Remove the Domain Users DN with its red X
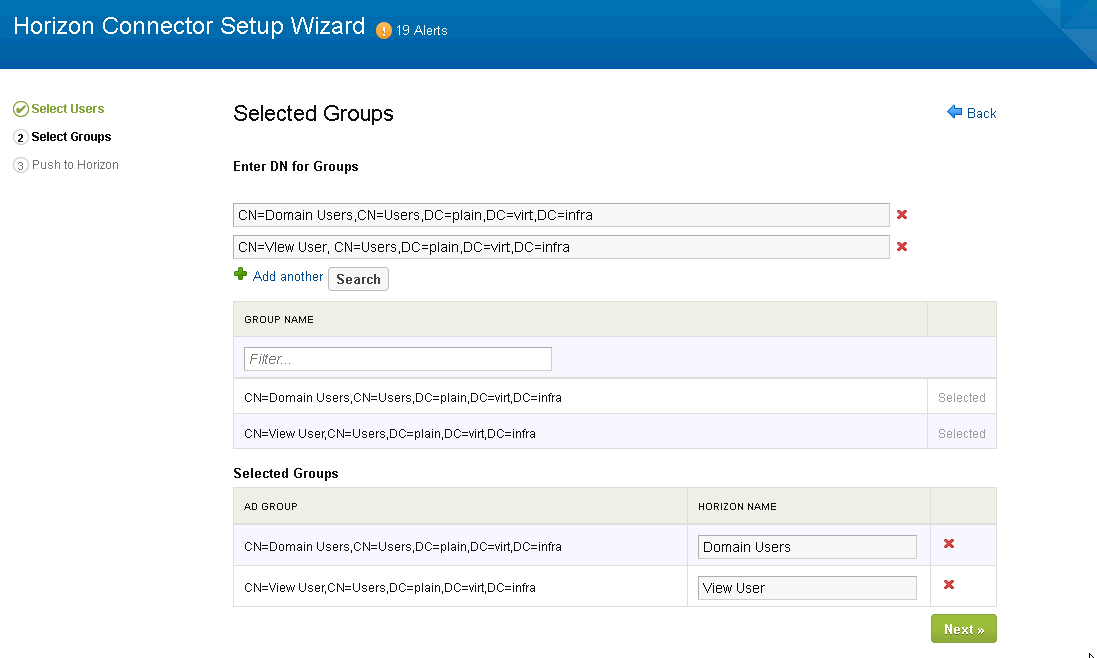 pos(901,214)
